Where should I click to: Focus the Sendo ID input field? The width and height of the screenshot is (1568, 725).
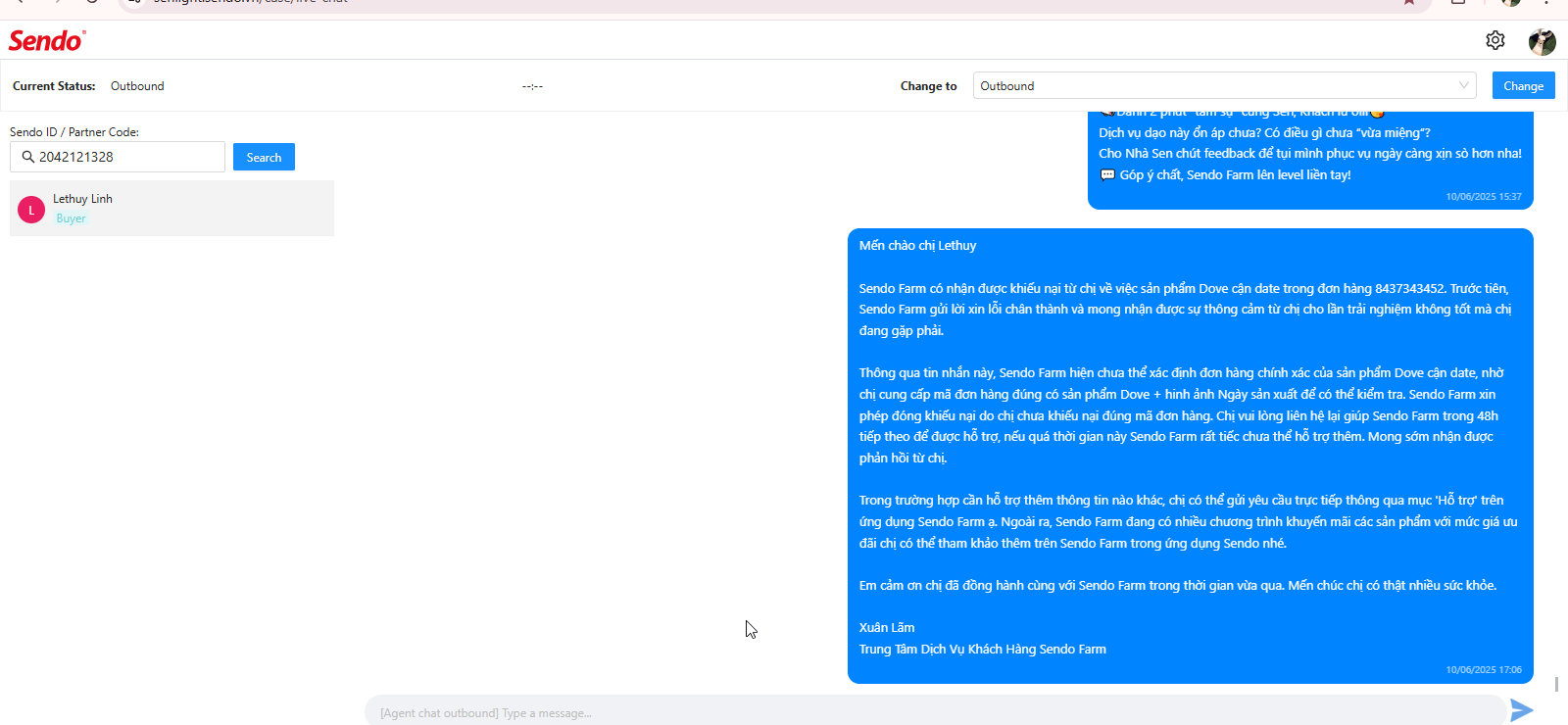click(x=118, y=157)
